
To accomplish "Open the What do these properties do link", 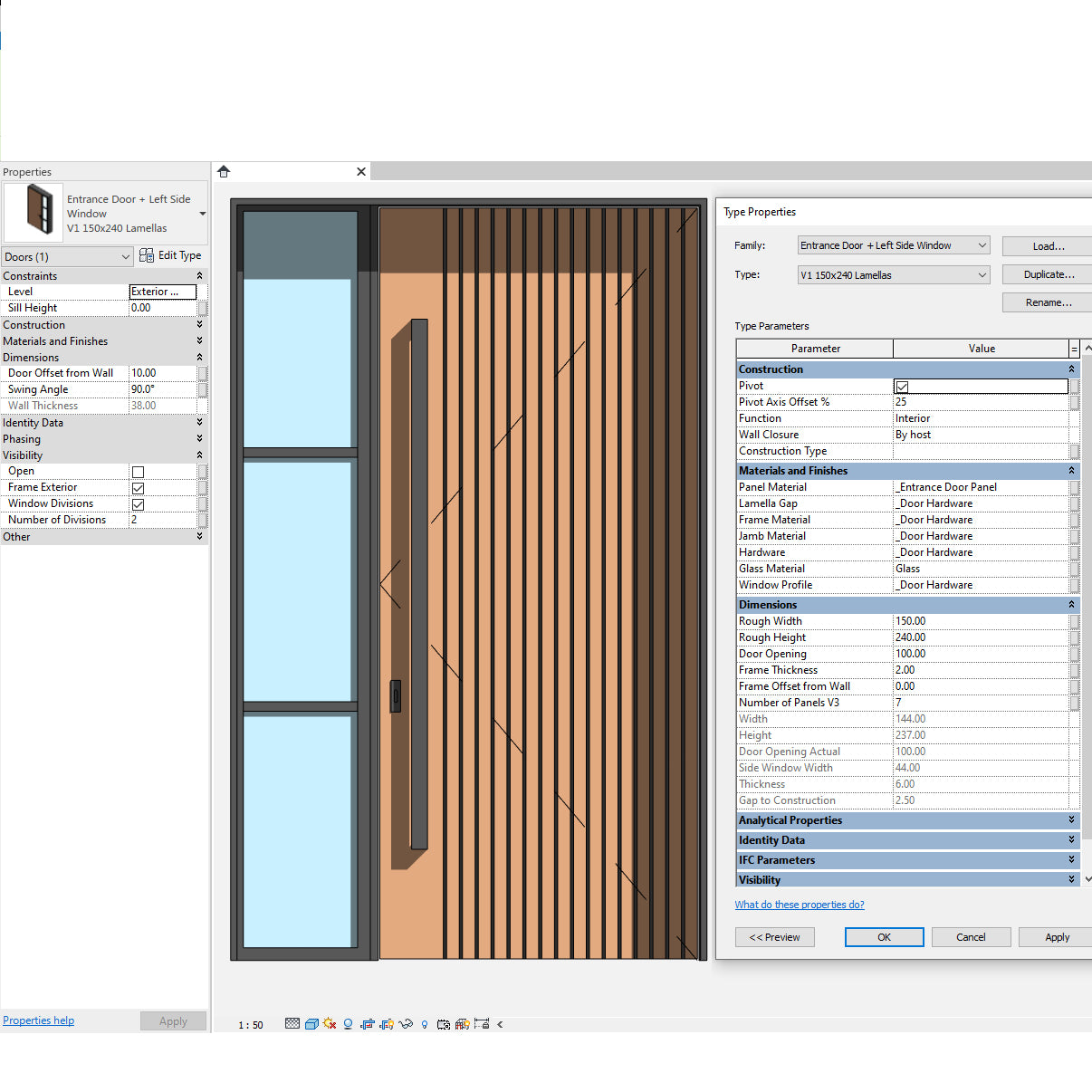I will point(800,904).
